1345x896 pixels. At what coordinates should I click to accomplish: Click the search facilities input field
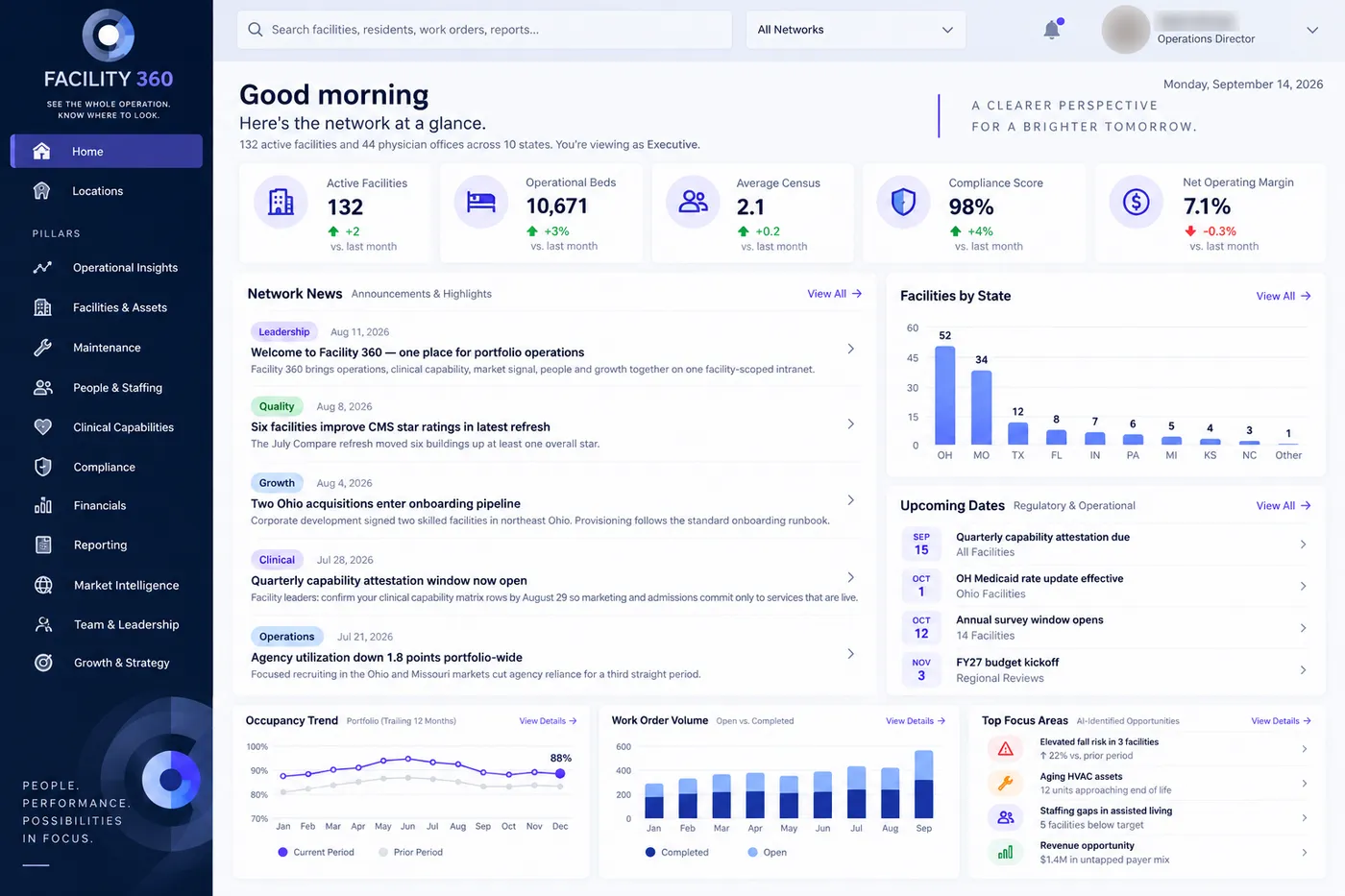point(484,30)
